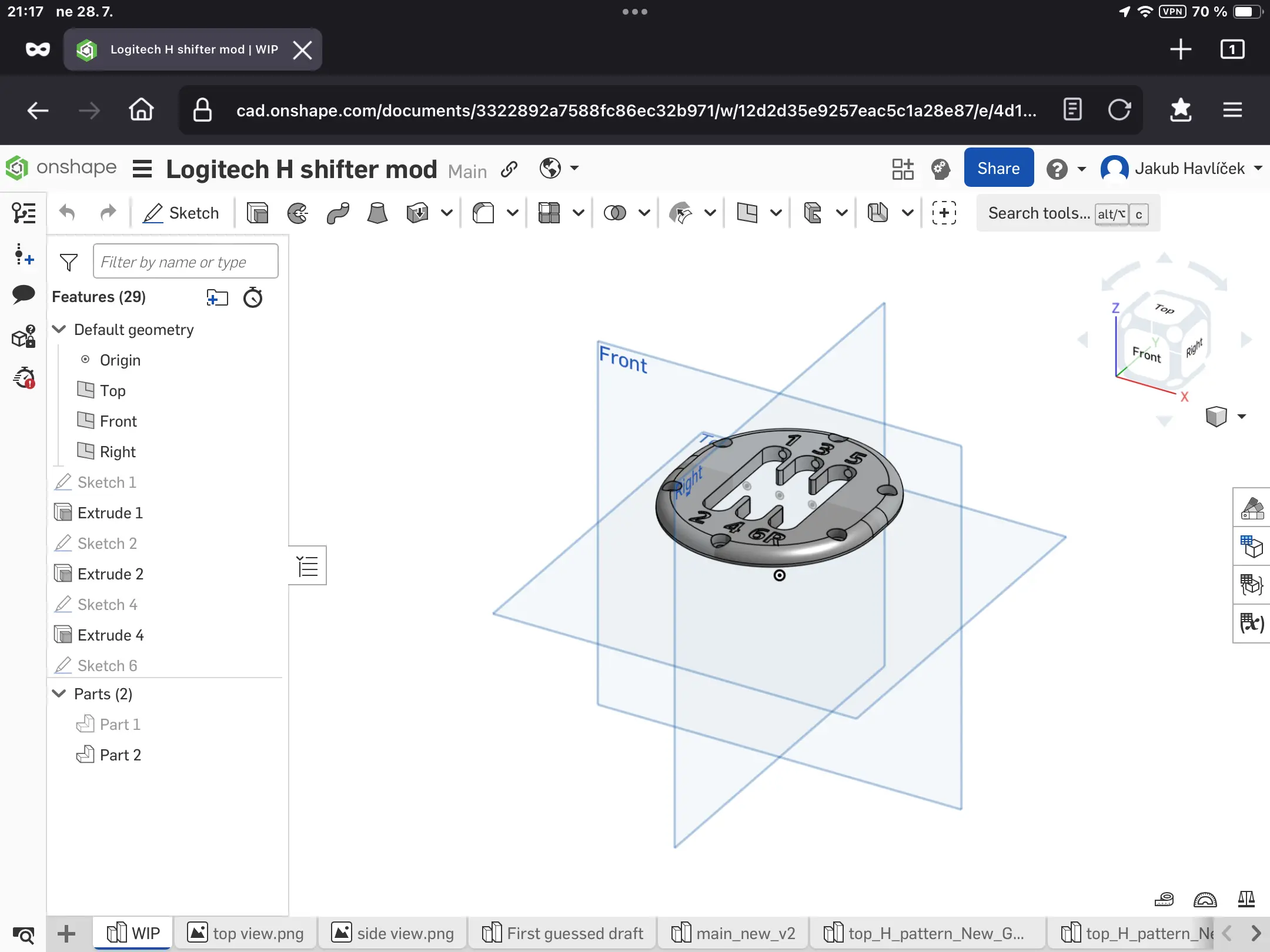
Task: Open the pattern tool dropdown arrow
Action: pyautogui.click(x=579, y=213)
